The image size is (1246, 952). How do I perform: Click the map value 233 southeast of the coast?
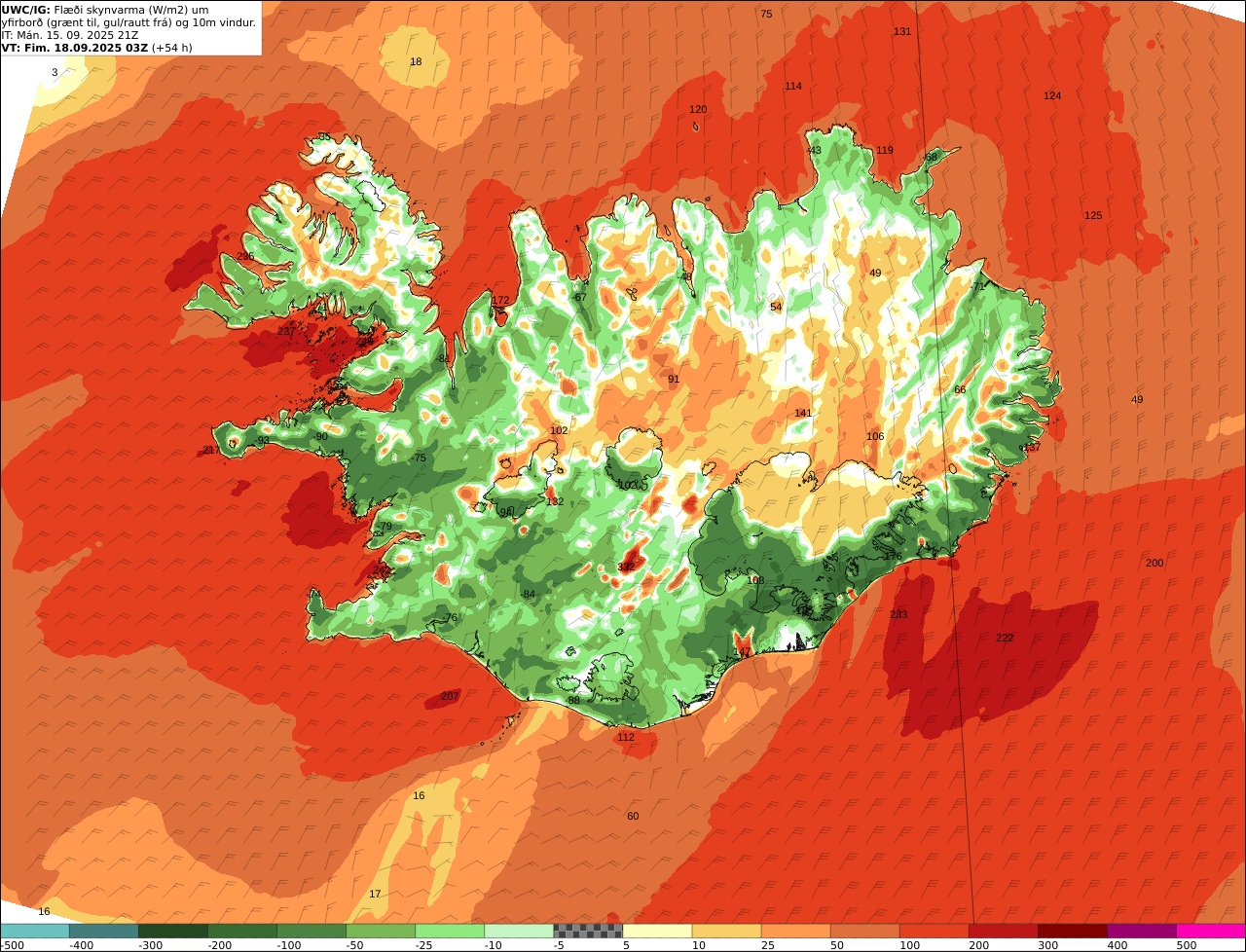(898, 614)
